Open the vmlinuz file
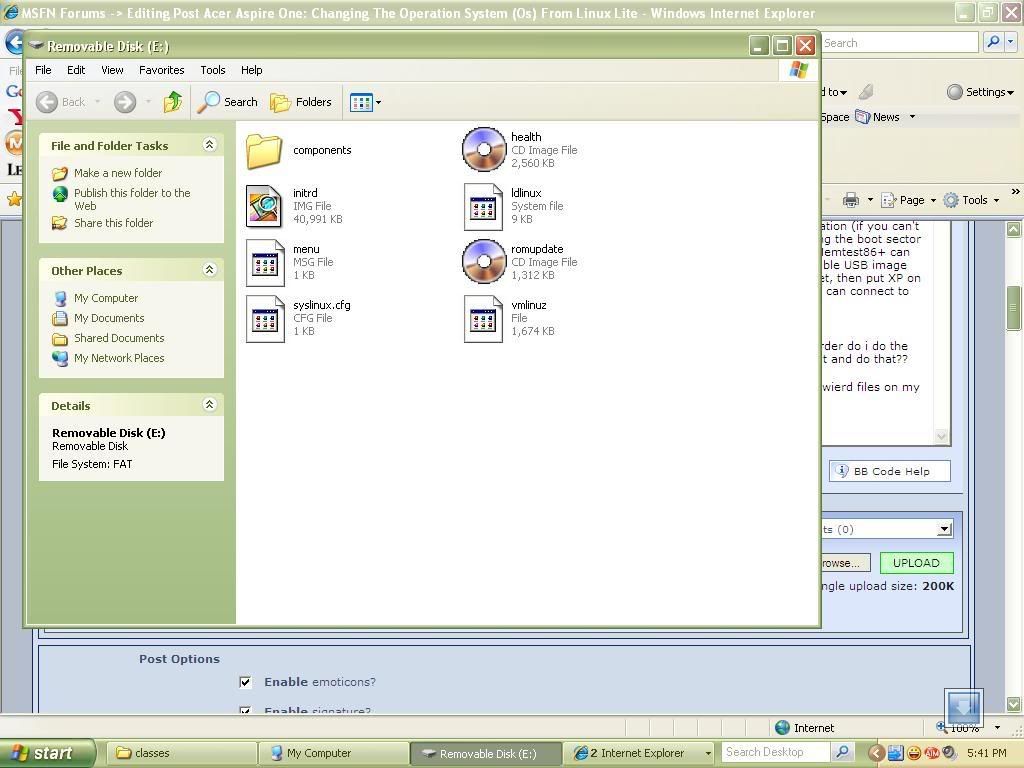The image size is (1024, 768). pyautogui.click(x=483, y=318)
